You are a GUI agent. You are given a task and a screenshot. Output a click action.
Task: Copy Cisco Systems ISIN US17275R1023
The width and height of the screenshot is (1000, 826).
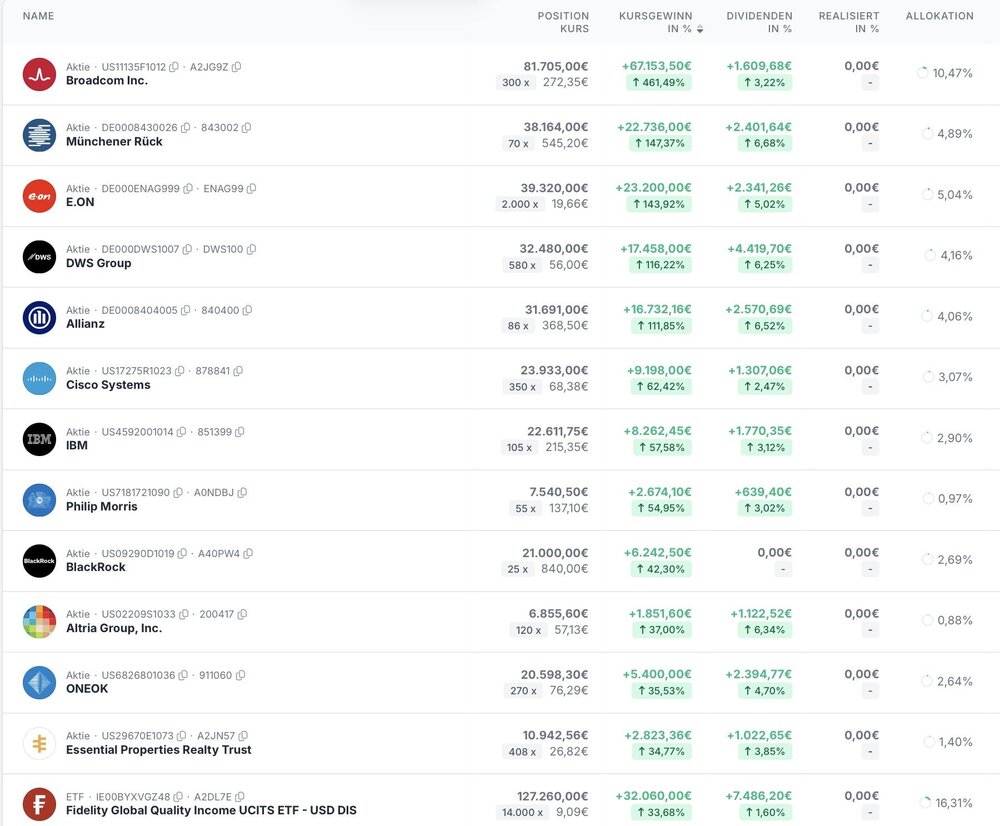[x=180, y=371]
